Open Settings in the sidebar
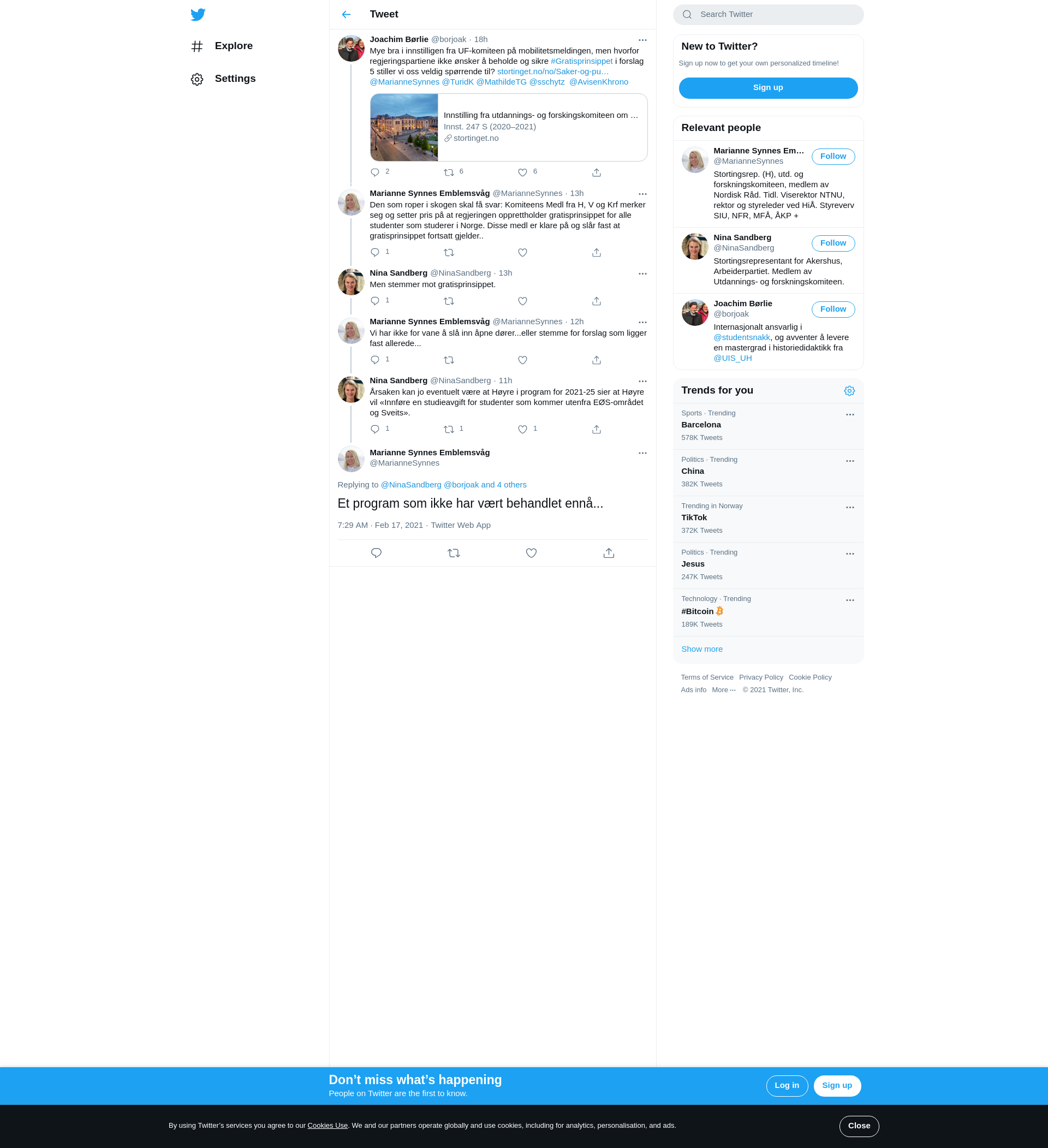Image resolution: width=1048 pixels, height=1148 pixels. [x=235, y=79]
